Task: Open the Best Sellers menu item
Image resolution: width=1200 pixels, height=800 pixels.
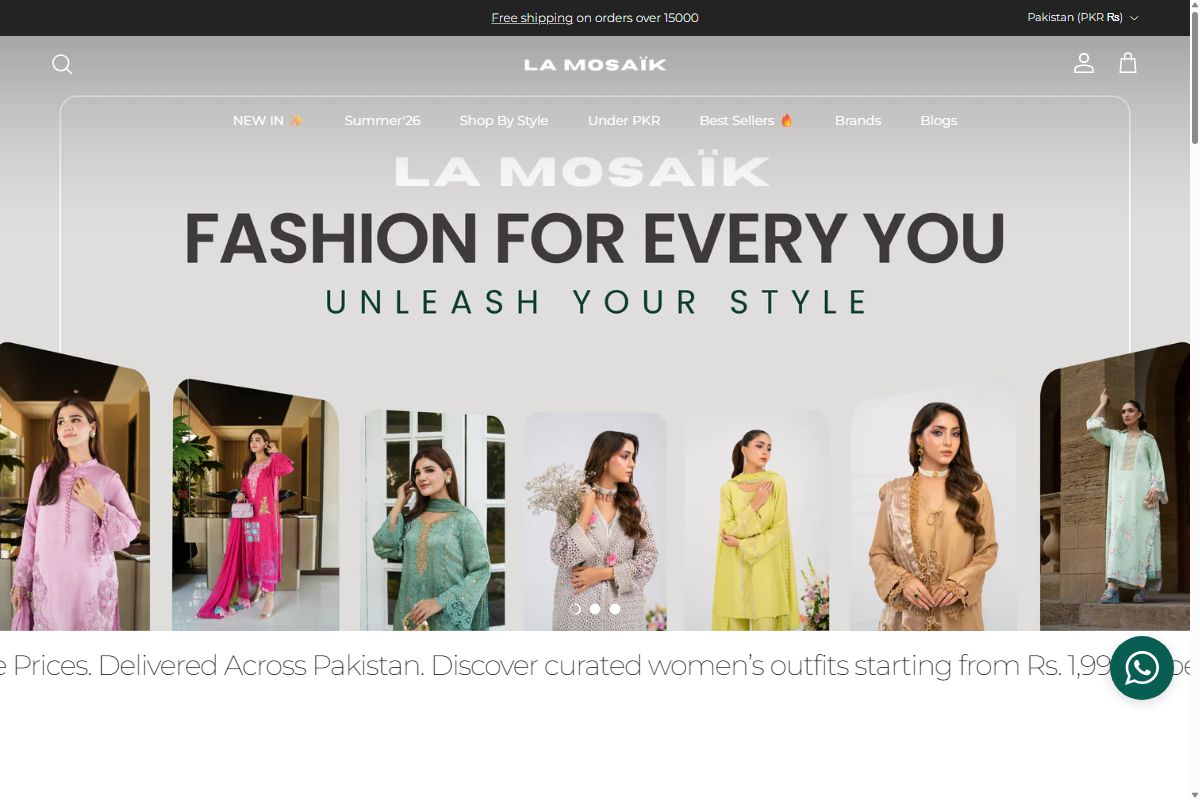Action: (x=746, y=120)
